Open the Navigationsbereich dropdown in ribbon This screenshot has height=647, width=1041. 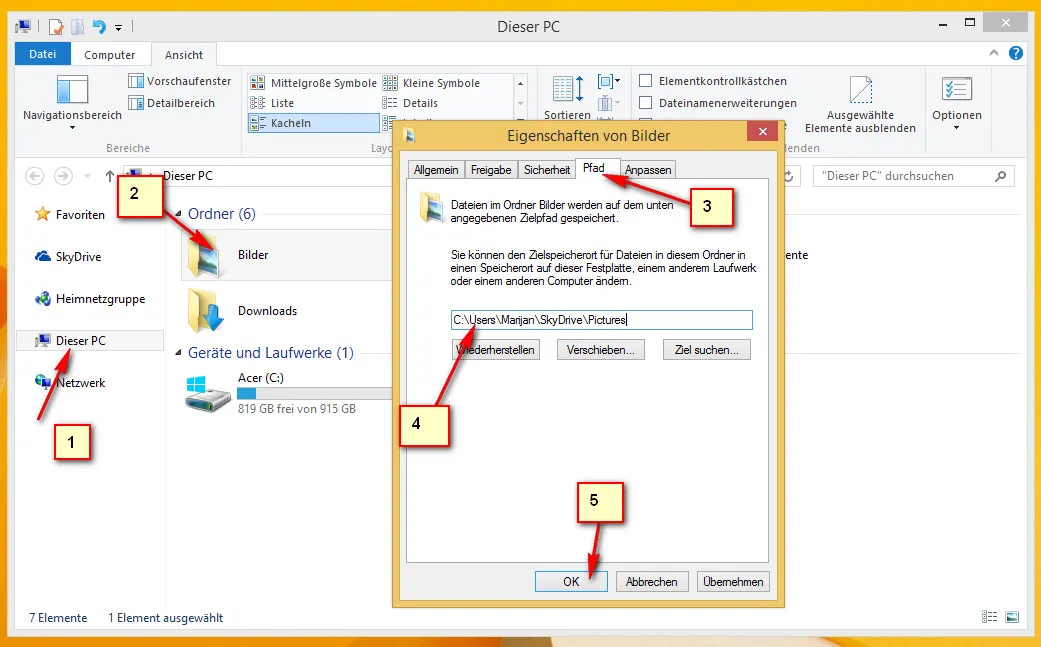pyautogui.click(x=72, y=101)
